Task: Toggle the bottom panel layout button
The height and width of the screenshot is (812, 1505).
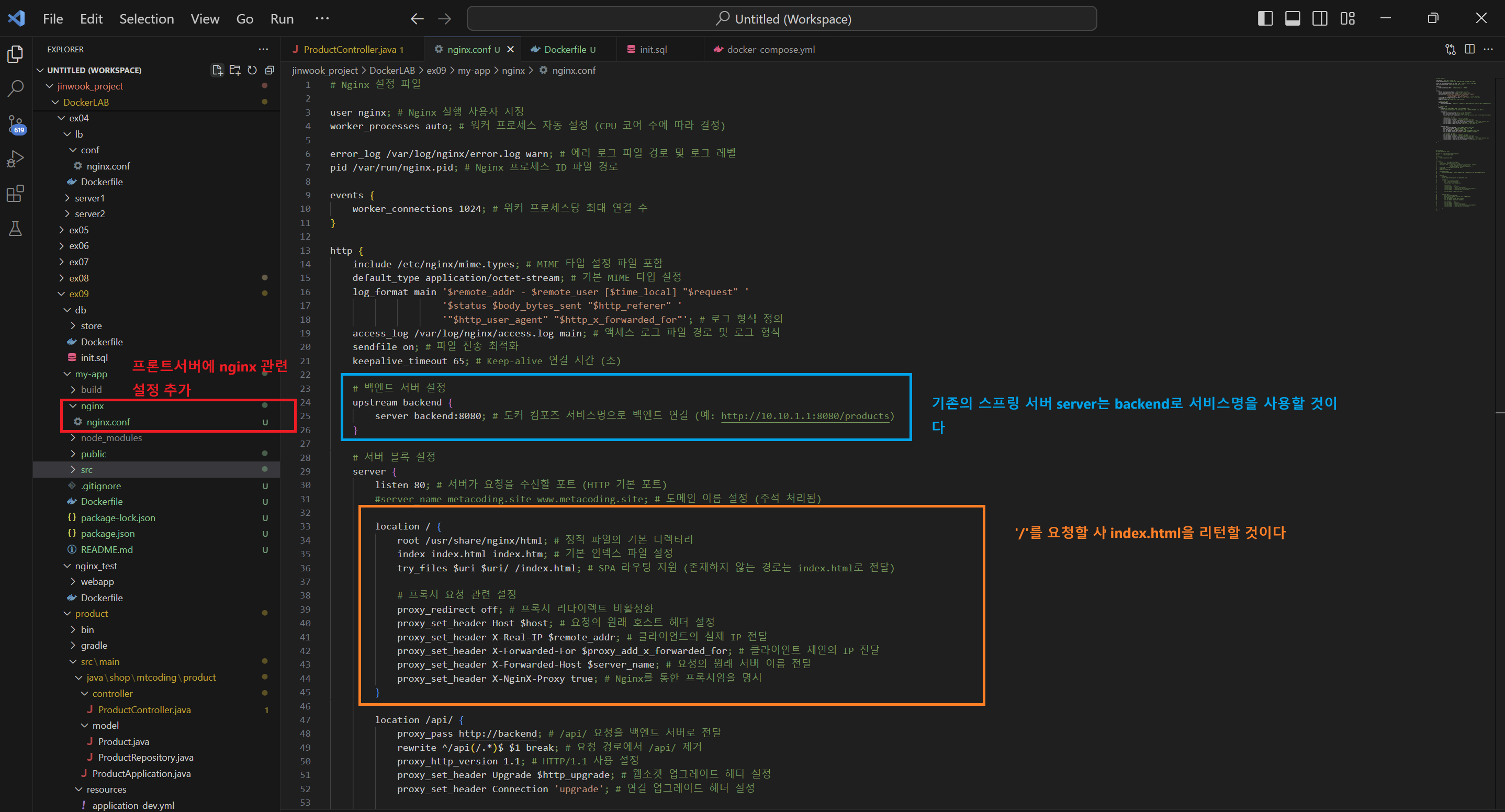Action: (1293, 19)
